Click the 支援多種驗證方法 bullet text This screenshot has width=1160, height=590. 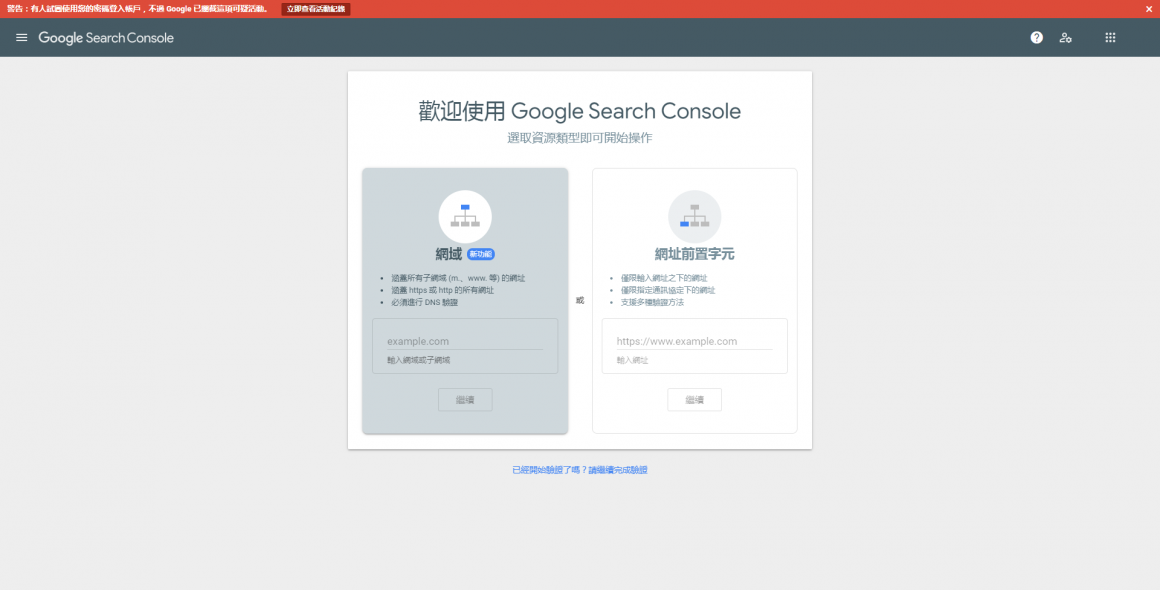click(x=652, y=302)
